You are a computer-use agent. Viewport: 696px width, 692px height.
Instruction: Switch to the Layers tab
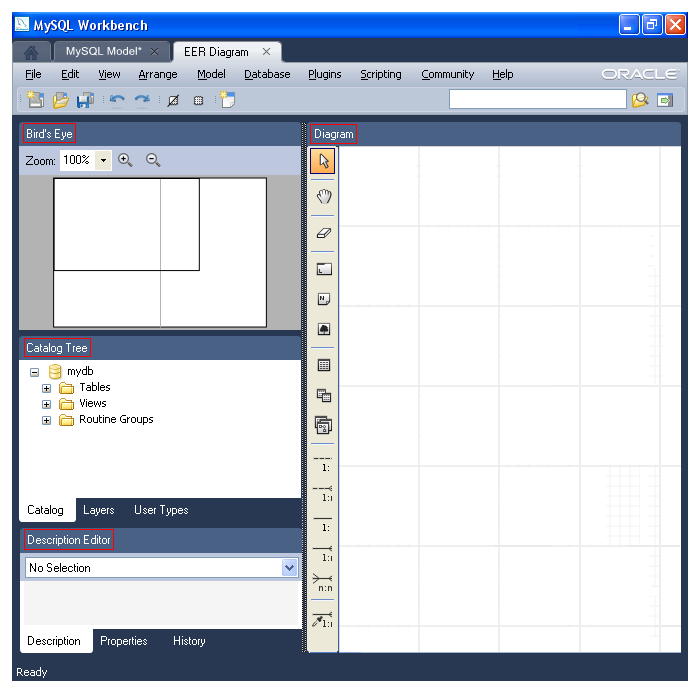(x=99, y=510)
